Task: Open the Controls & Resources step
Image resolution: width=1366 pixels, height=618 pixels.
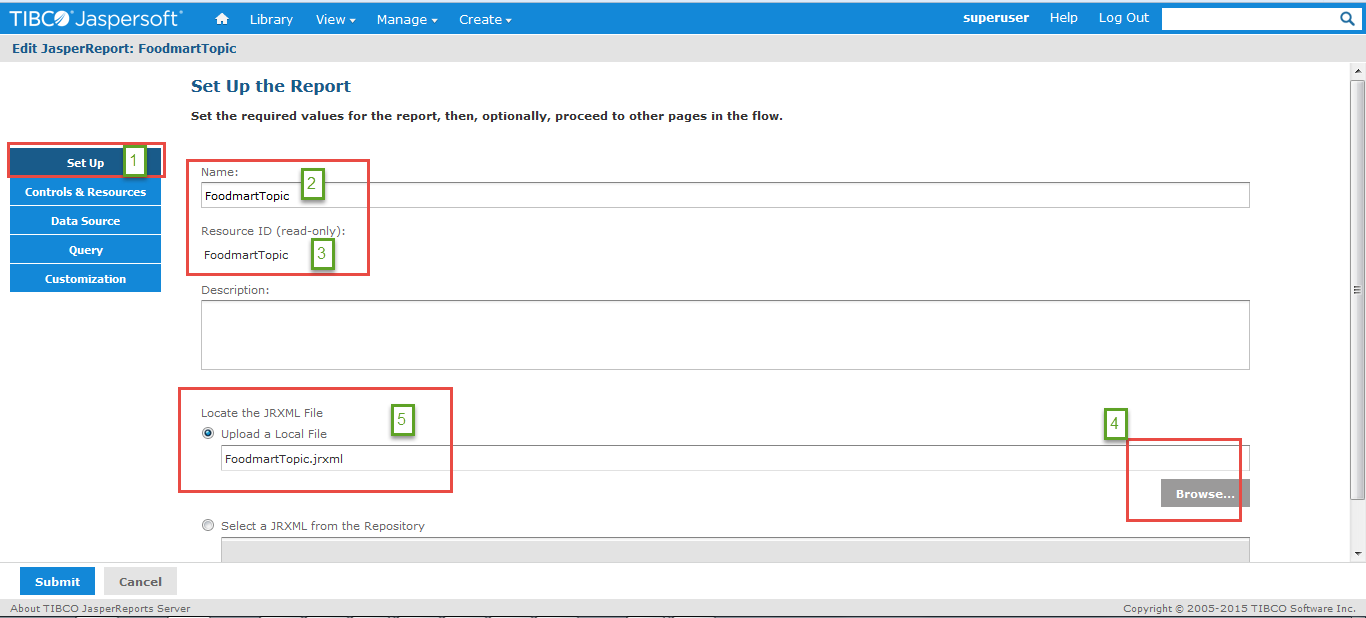Action: tap(85, 192)
